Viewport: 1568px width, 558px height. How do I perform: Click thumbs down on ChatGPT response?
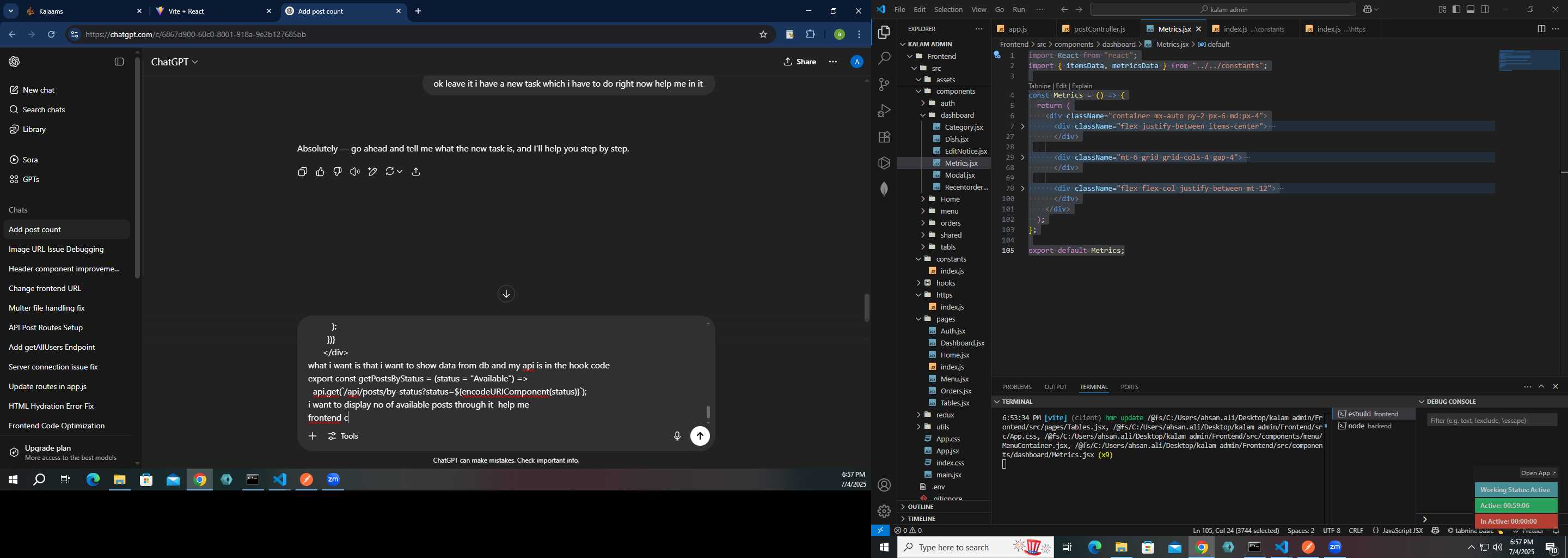click(x=338, y=172)
